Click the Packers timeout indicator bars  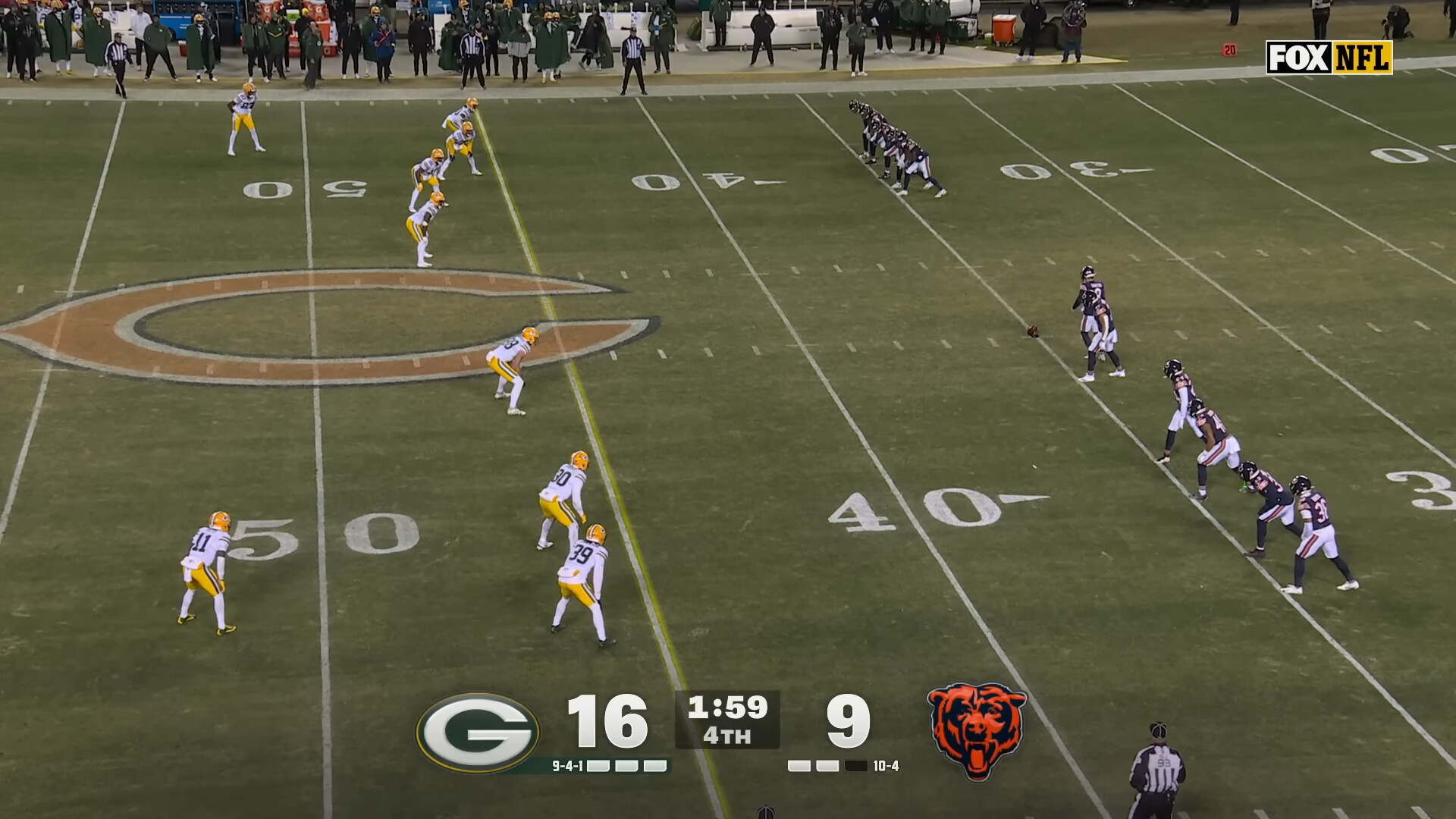point(626,766)
